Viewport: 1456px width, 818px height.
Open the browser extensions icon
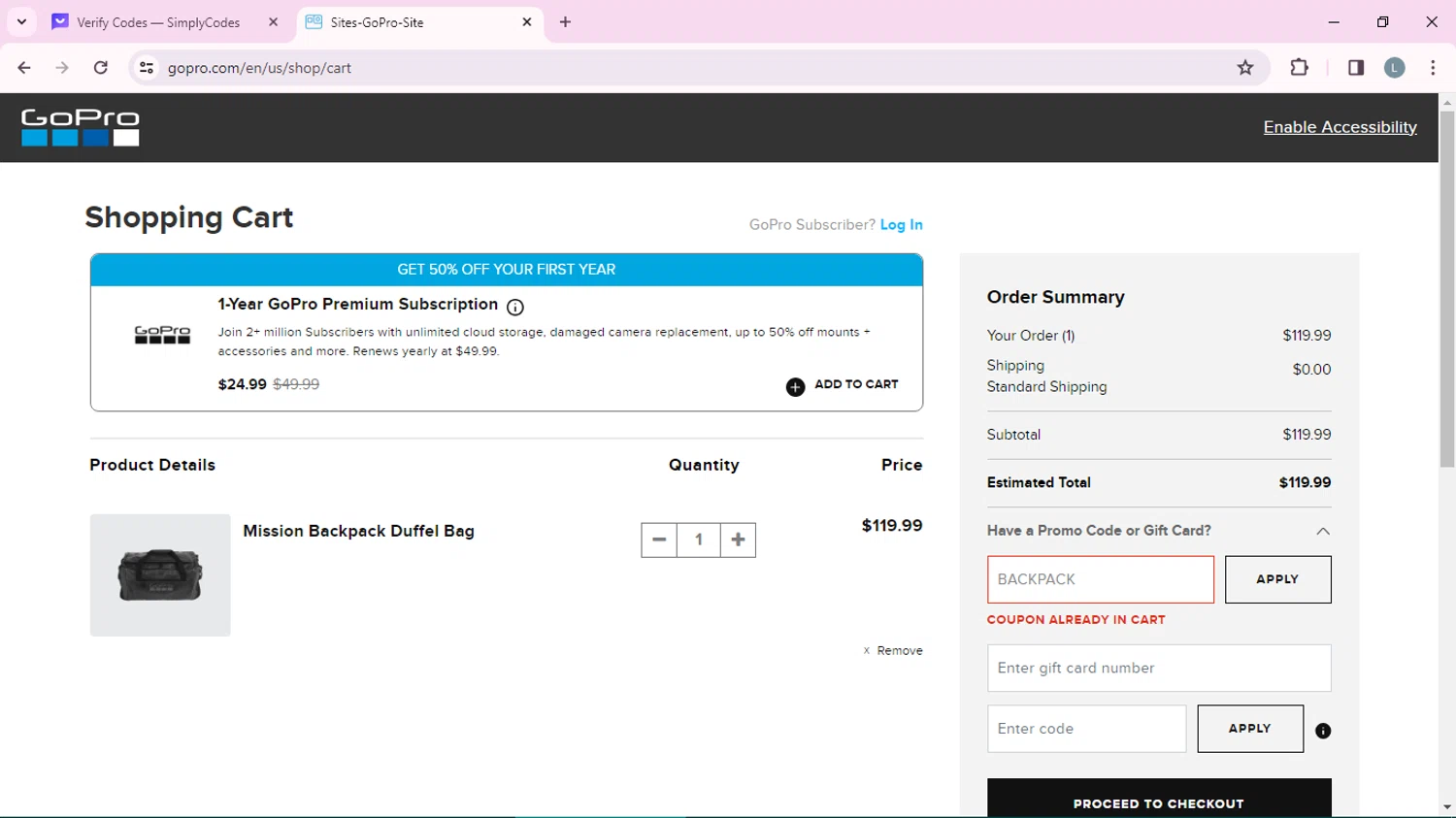click(x=1299, y=68)
